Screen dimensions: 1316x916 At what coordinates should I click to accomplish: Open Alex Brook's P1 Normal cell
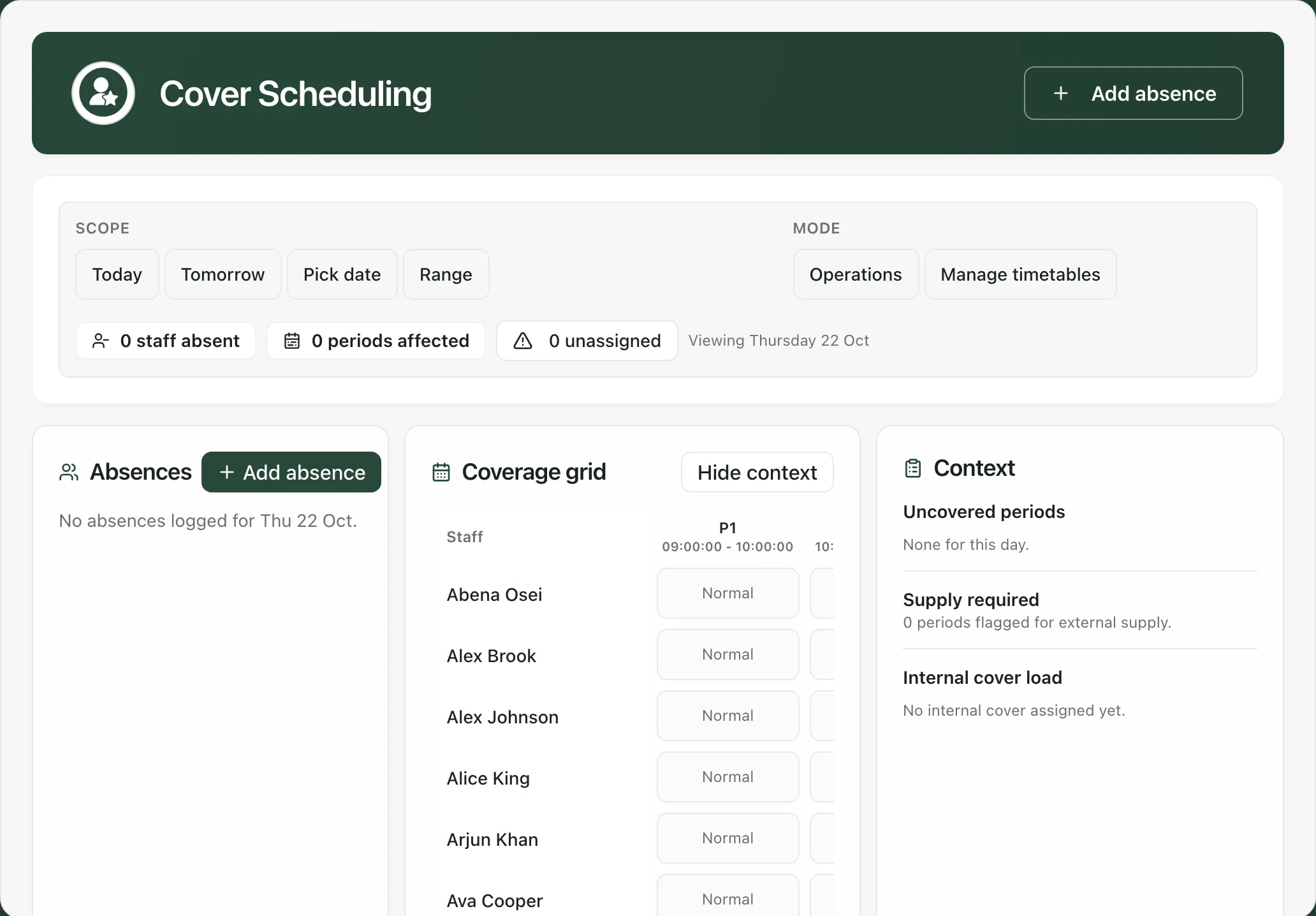pos(727,654)
